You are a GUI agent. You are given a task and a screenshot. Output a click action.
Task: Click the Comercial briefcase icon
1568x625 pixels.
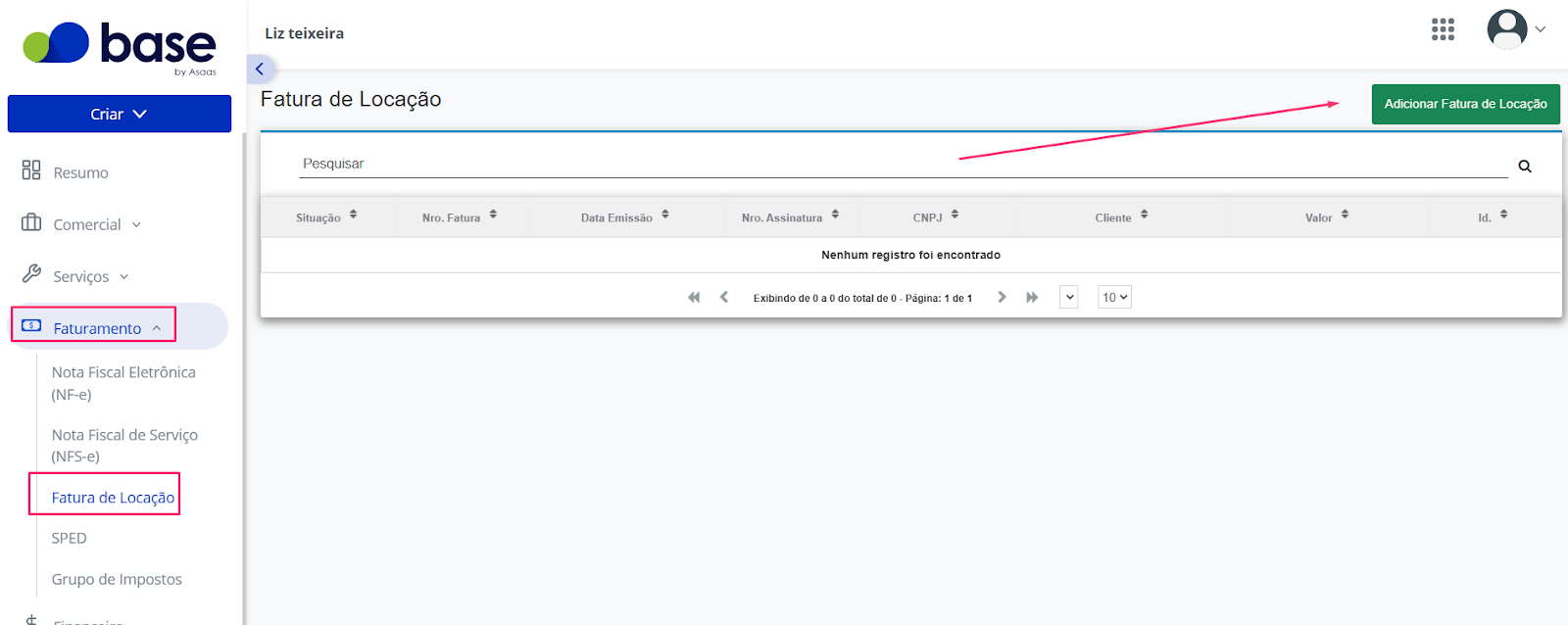coord(31,222)
